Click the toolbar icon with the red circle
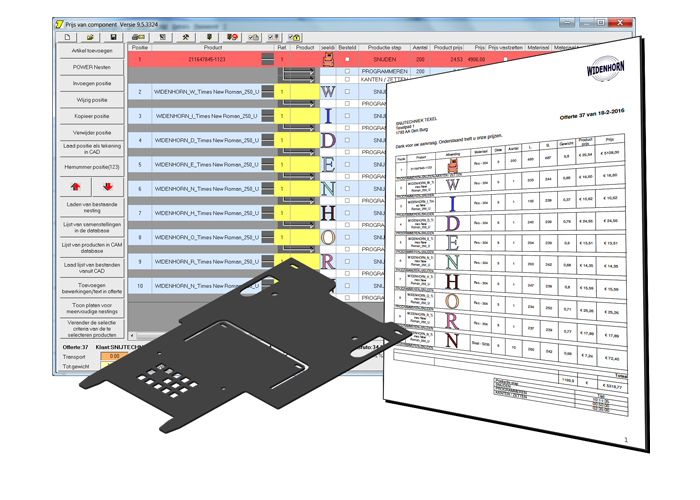This screenshot has height=500, width=700. point(232,37)
